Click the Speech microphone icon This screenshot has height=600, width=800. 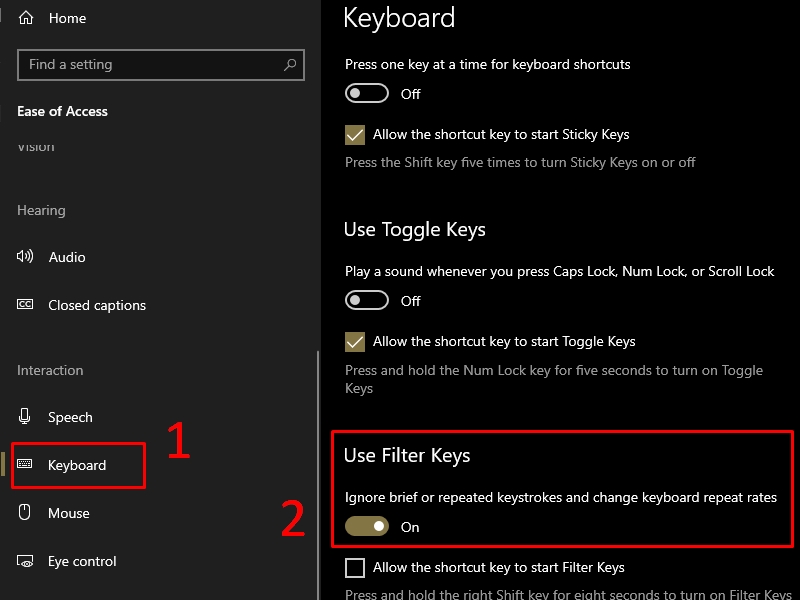(x=24, y=416)
